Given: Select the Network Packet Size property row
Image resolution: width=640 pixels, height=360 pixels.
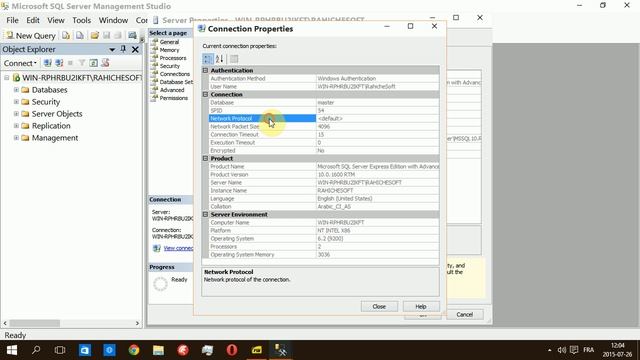Looking at the screenshot, I should pos(324,127).
